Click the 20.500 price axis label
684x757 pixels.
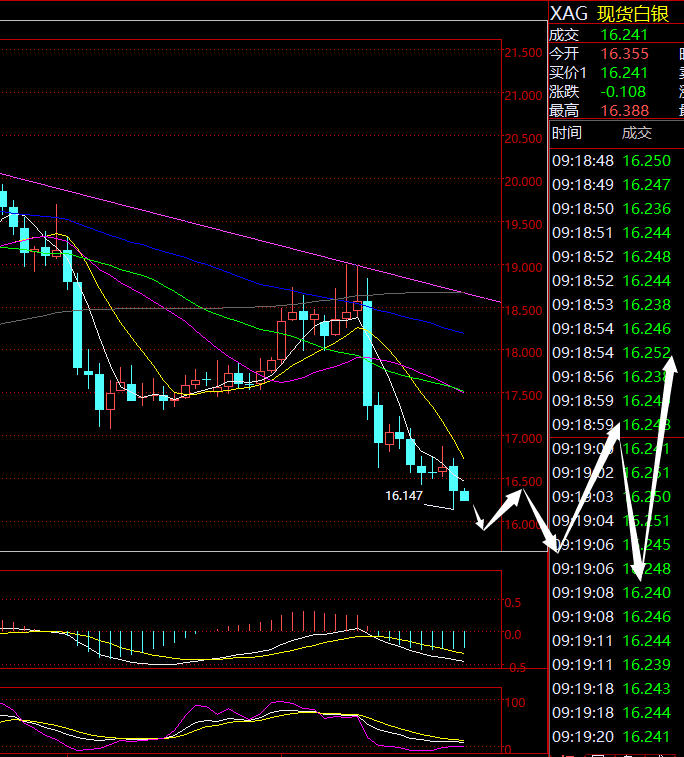pyautogui.click(x=523, y=139)
